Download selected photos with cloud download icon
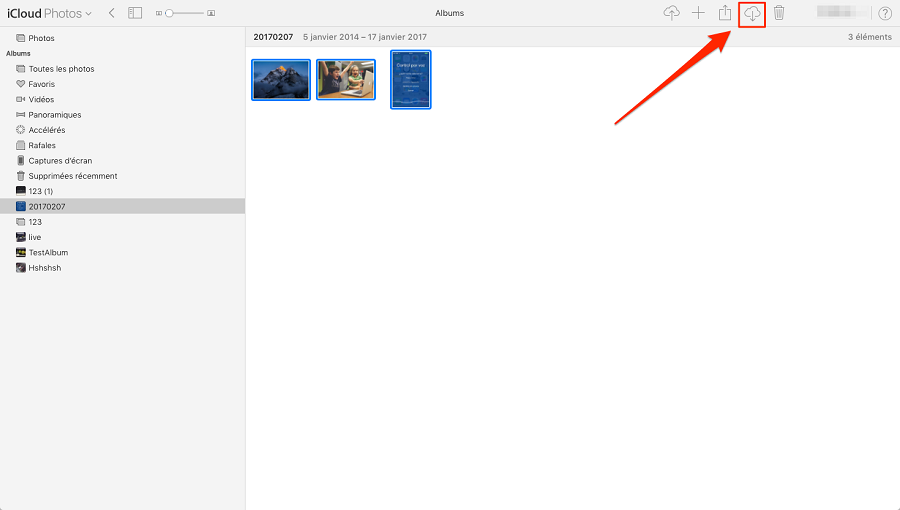The width and height of the screenshot is (900, 510). pyautogui.click(x=752, y=13)
